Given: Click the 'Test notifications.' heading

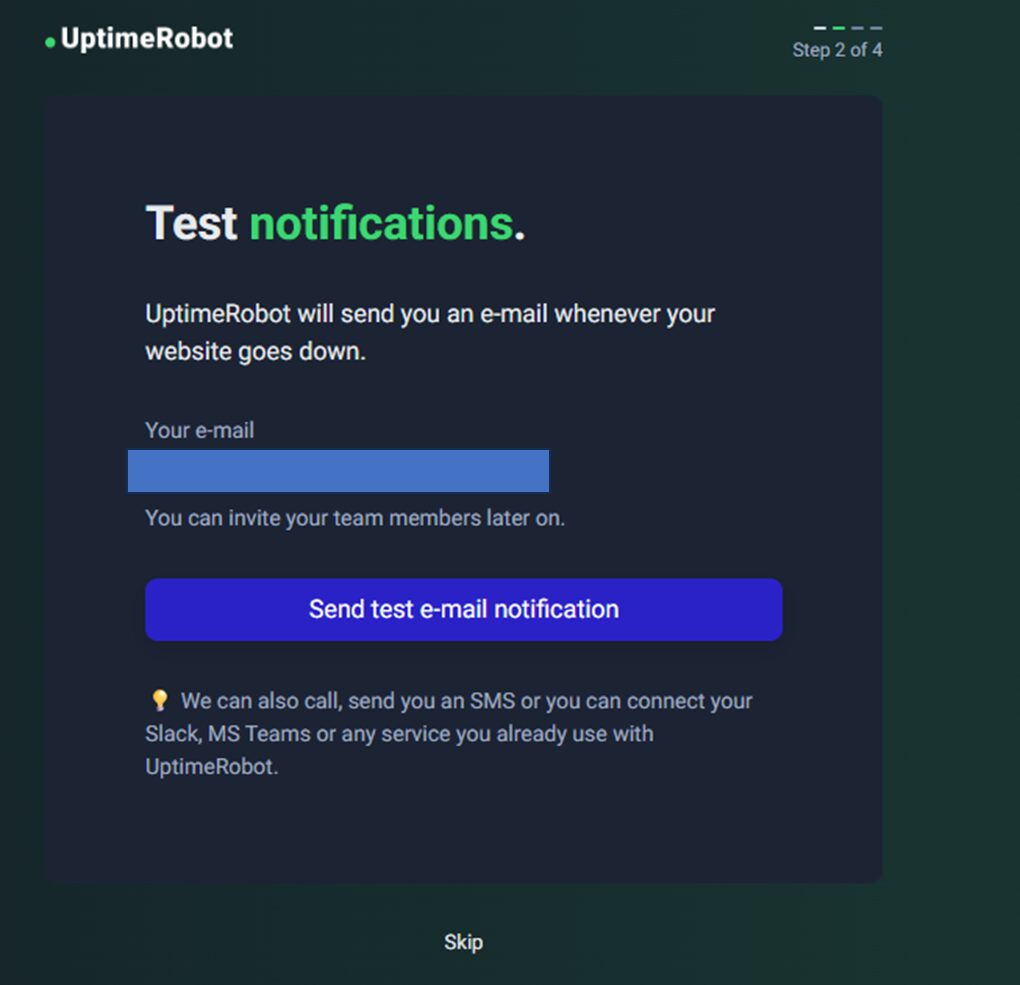Looking at the screenshot, I should [335, 222].
